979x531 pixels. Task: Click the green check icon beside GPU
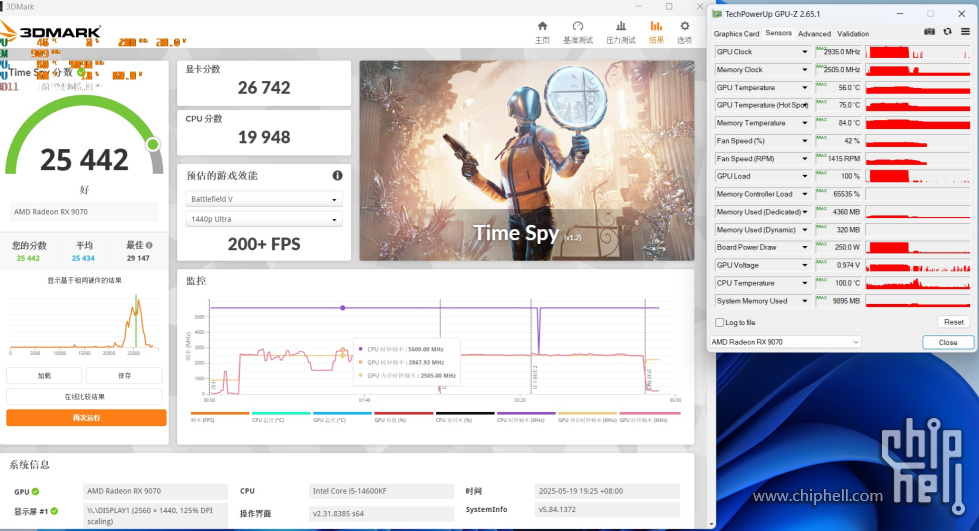tap(36, 491)
